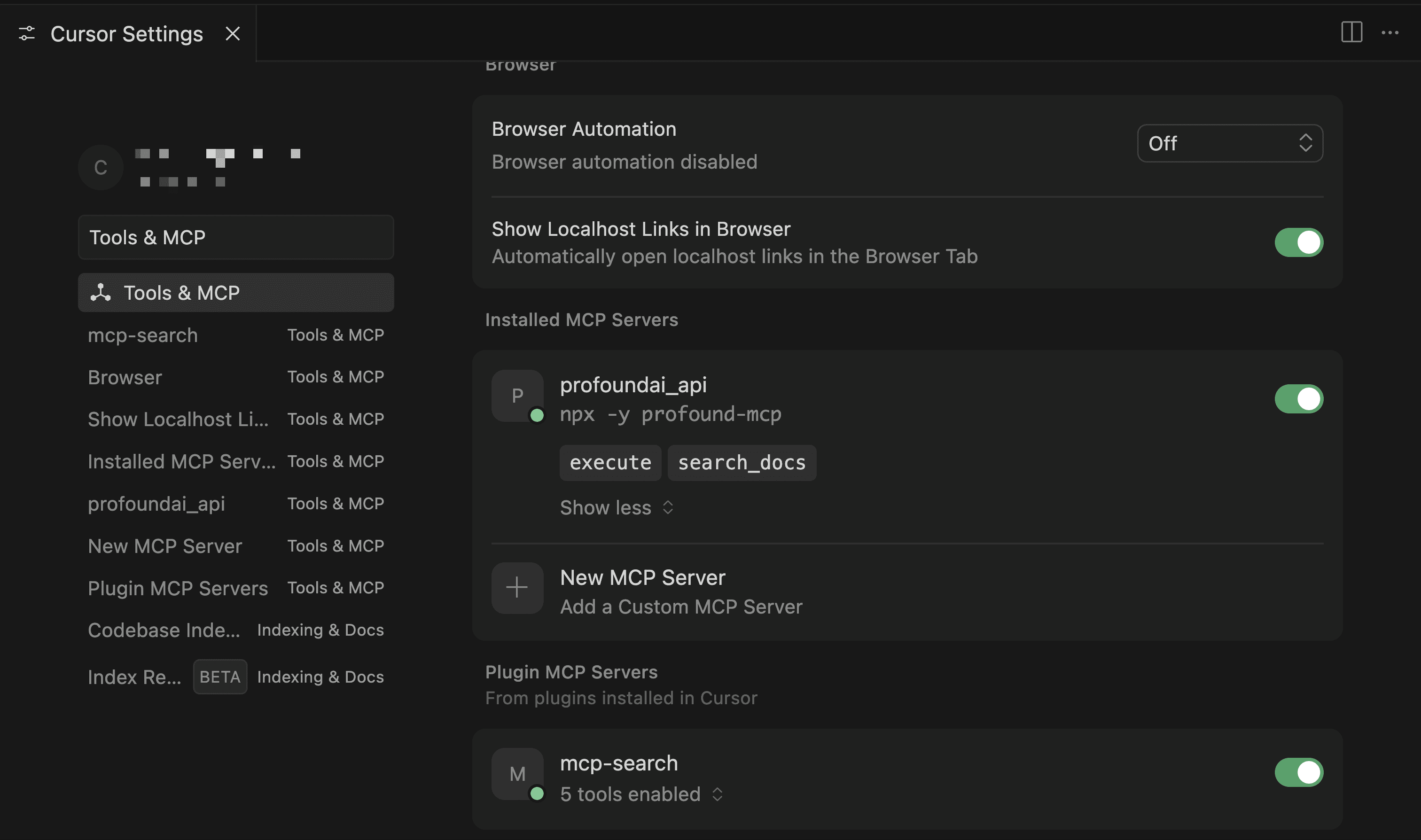
Task: Open the Codebase Inde... search result
Action: coord(236,630)
